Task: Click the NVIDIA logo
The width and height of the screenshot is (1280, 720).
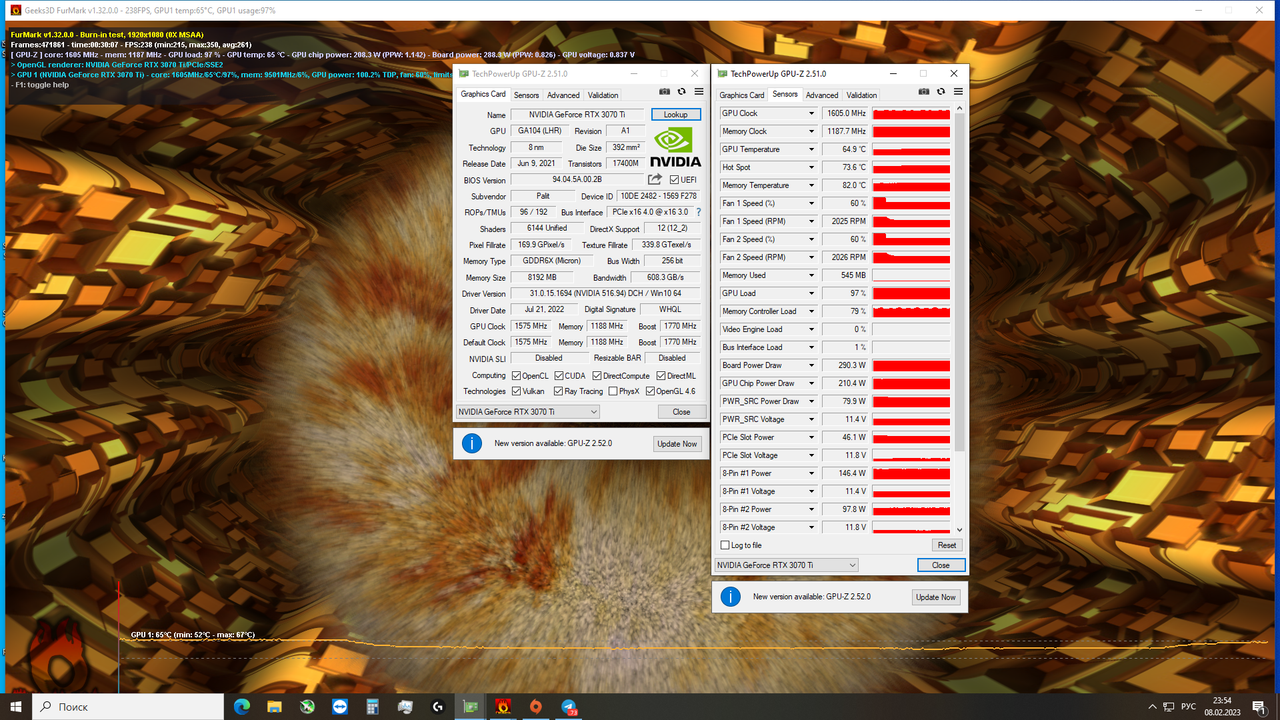Action: [x=676, y=147]
